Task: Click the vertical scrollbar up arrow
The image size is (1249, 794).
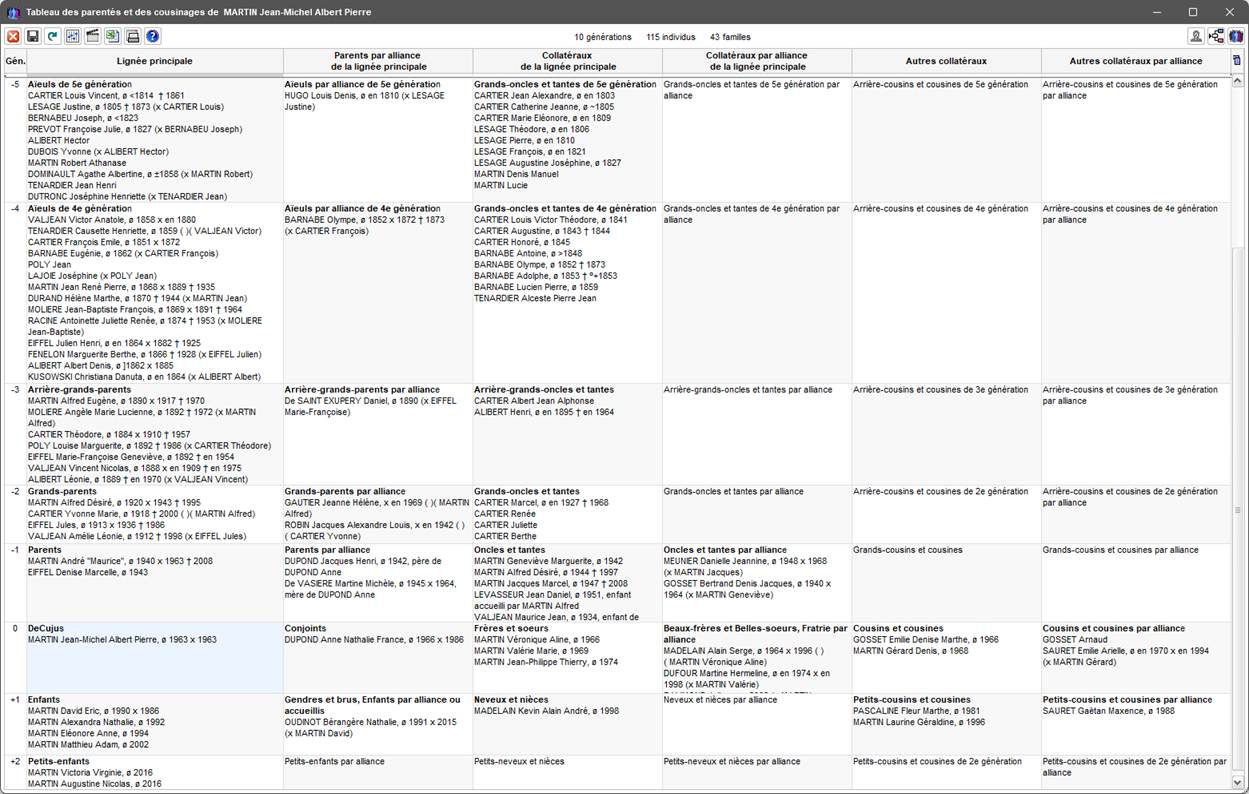Action: (x=1237, y=83)
